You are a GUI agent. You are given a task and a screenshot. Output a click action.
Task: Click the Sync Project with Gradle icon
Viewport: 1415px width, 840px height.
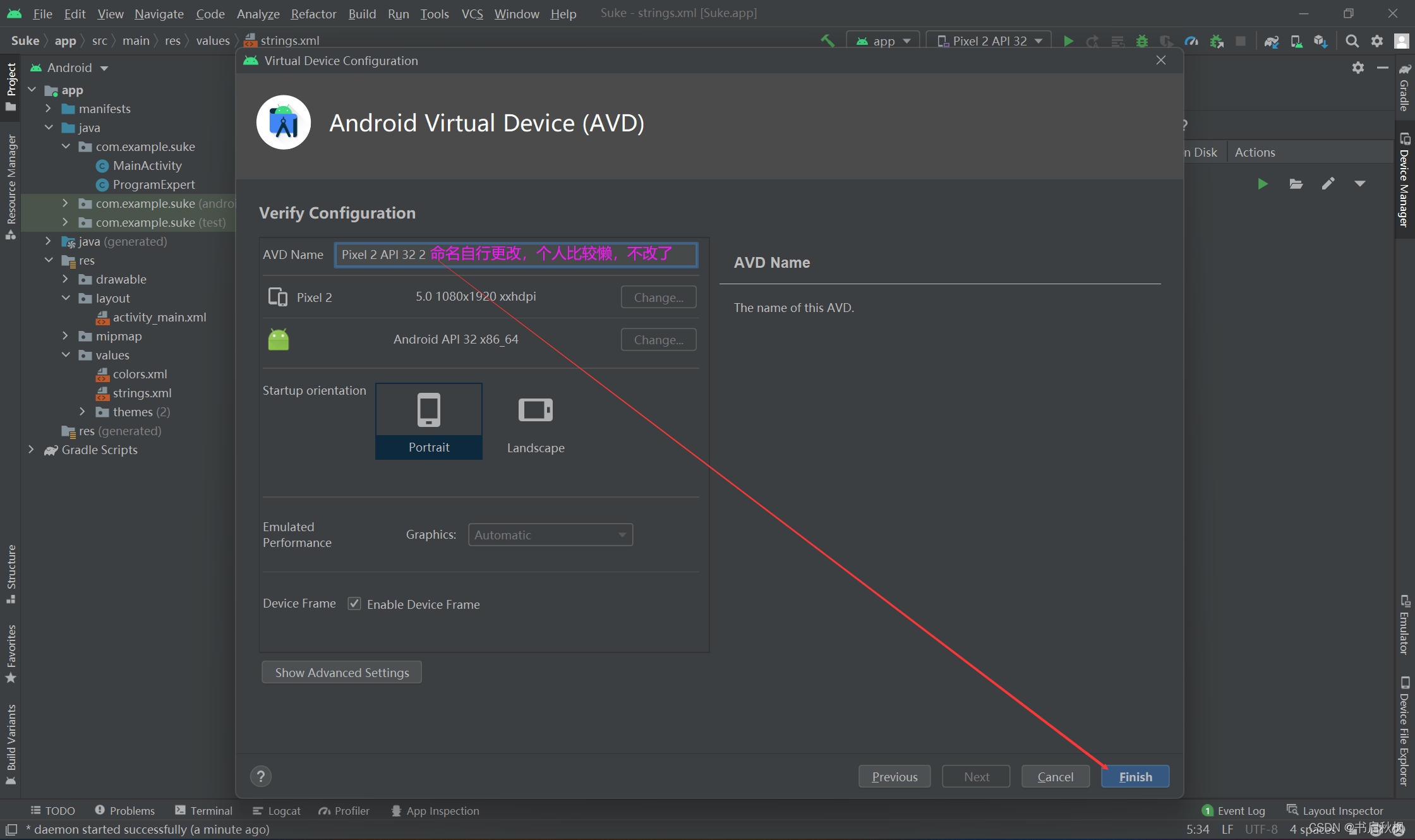coord(1271,41)
